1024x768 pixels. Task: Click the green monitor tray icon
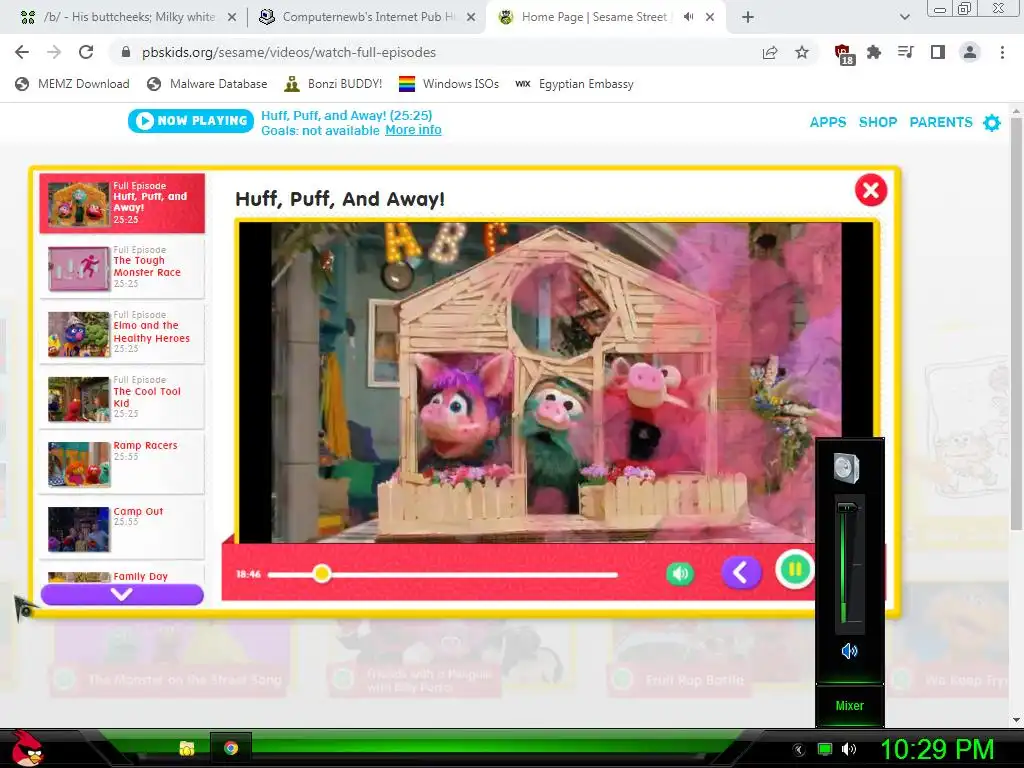pos(825,749)
